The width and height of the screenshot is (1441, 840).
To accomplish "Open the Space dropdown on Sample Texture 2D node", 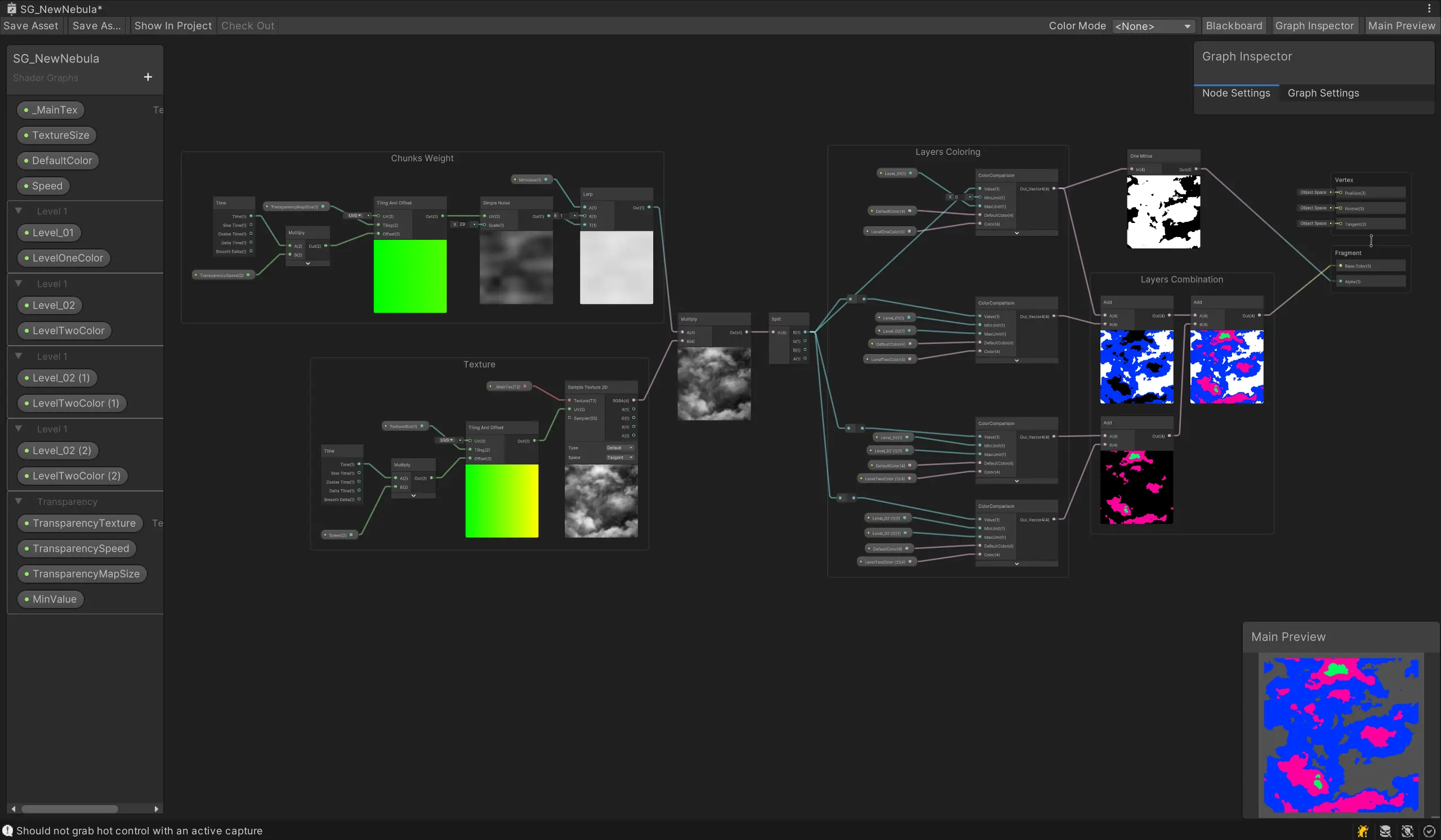I will [620, 458].
